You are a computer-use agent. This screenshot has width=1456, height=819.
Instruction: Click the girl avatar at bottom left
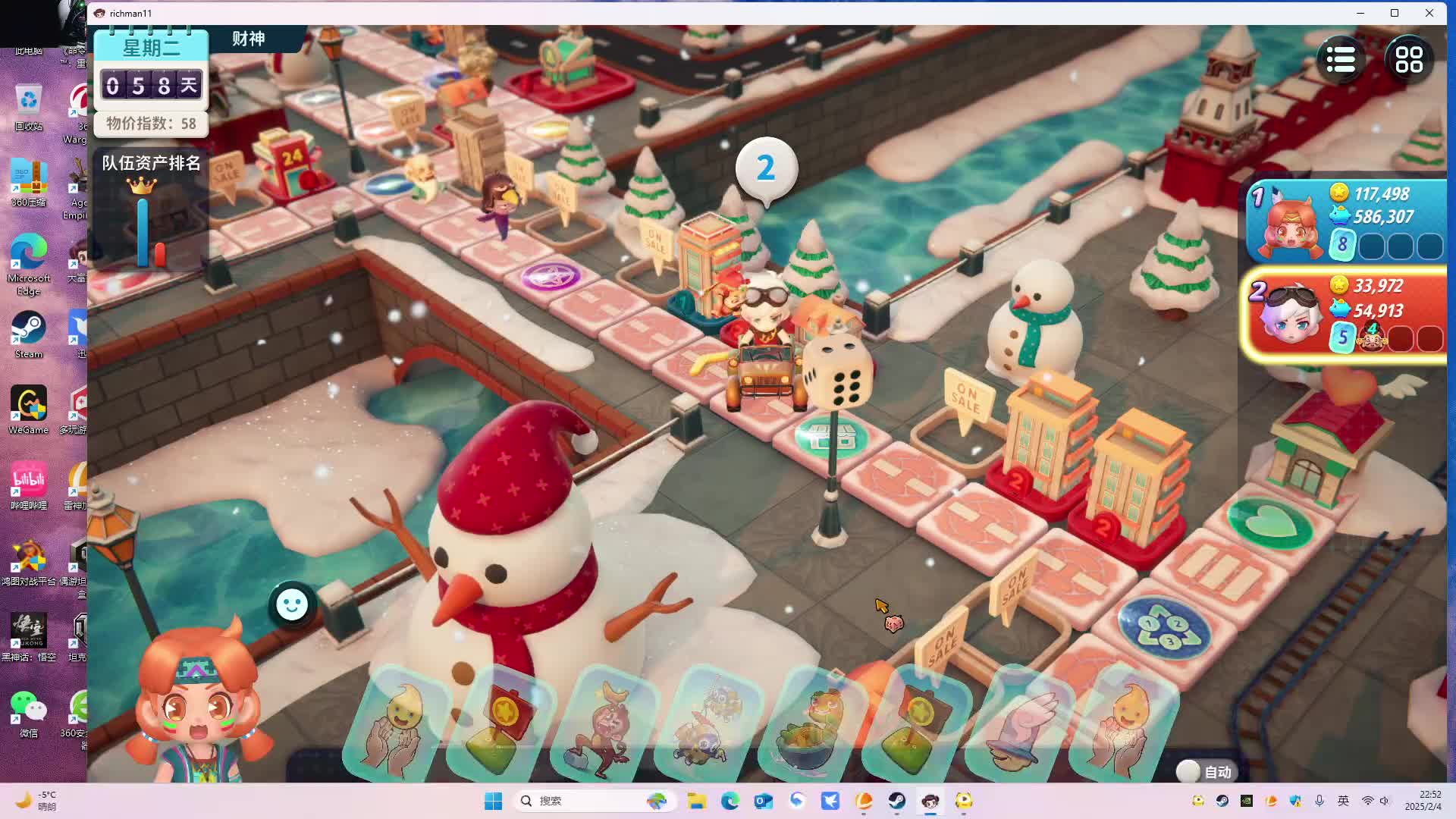[199, 701]
